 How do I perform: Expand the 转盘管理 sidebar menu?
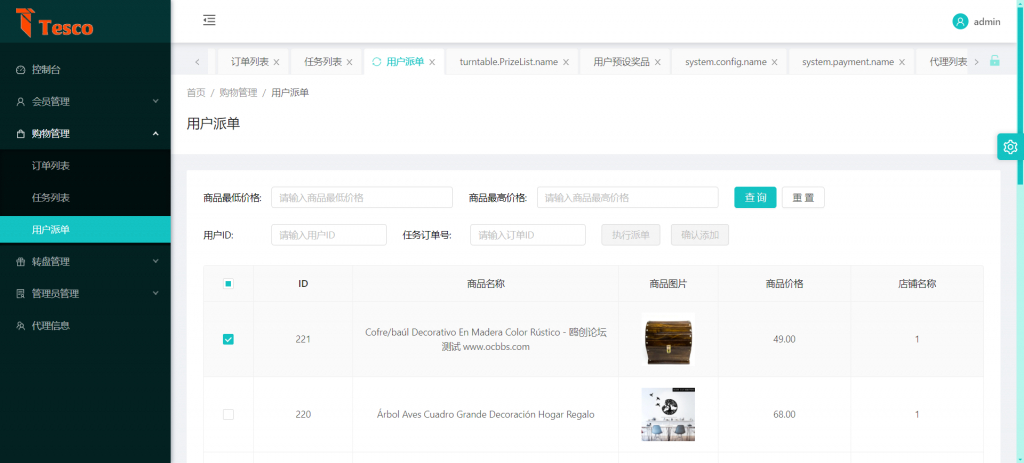click(x=85, y=262)
